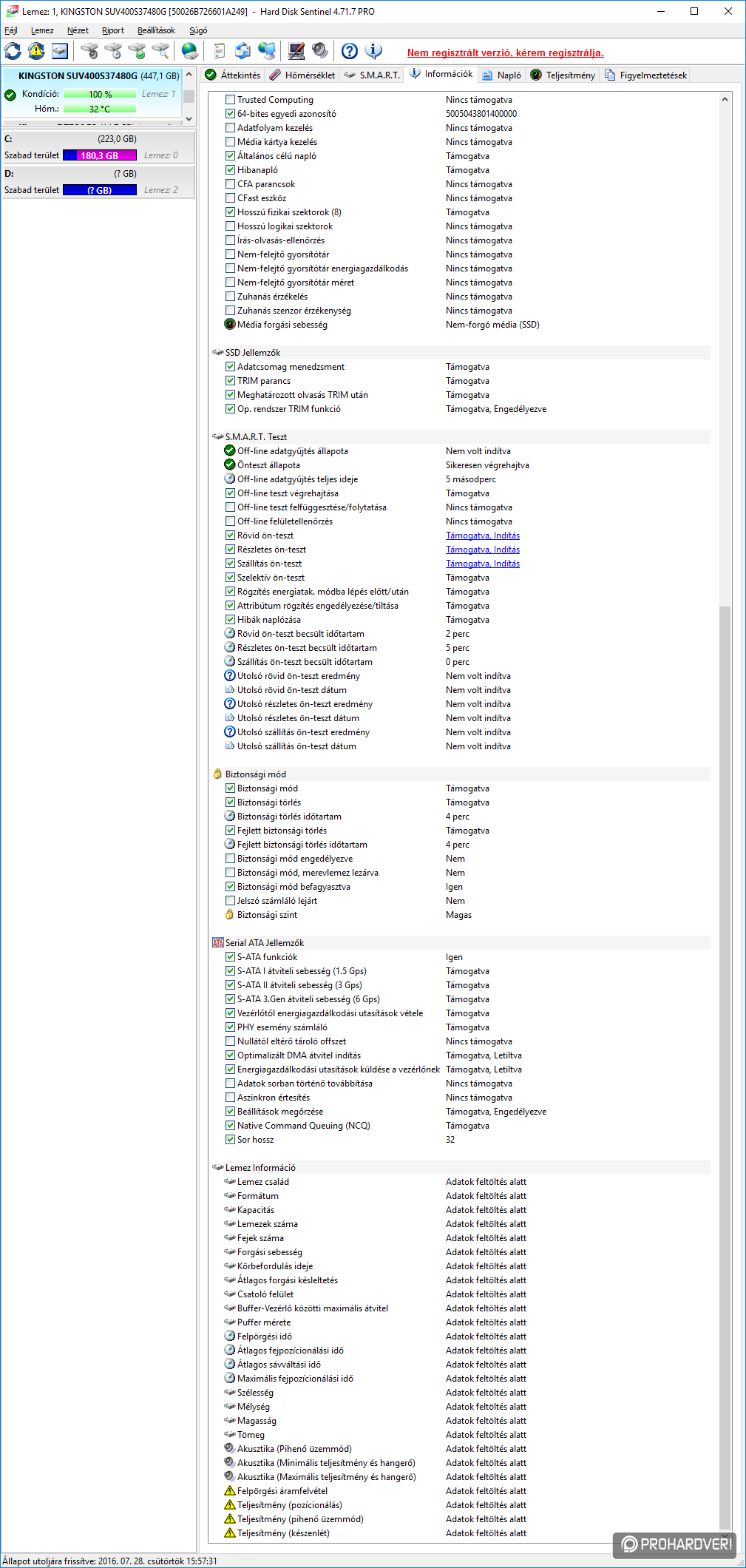Click the send report email icon
Image resolution: width=746 pixels, height=1568 pixels.
click(x=243, y=51)
